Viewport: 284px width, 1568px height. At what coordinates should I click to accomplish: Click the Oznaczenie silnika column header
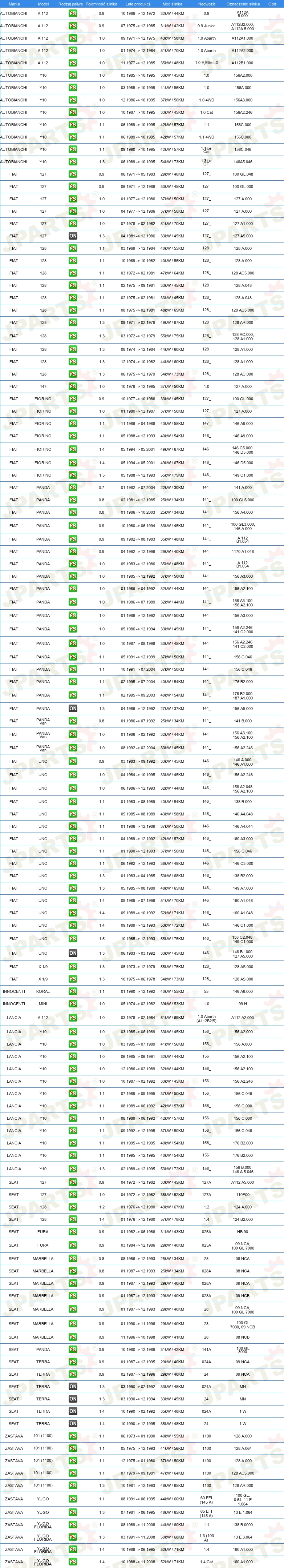pos(243,4)
